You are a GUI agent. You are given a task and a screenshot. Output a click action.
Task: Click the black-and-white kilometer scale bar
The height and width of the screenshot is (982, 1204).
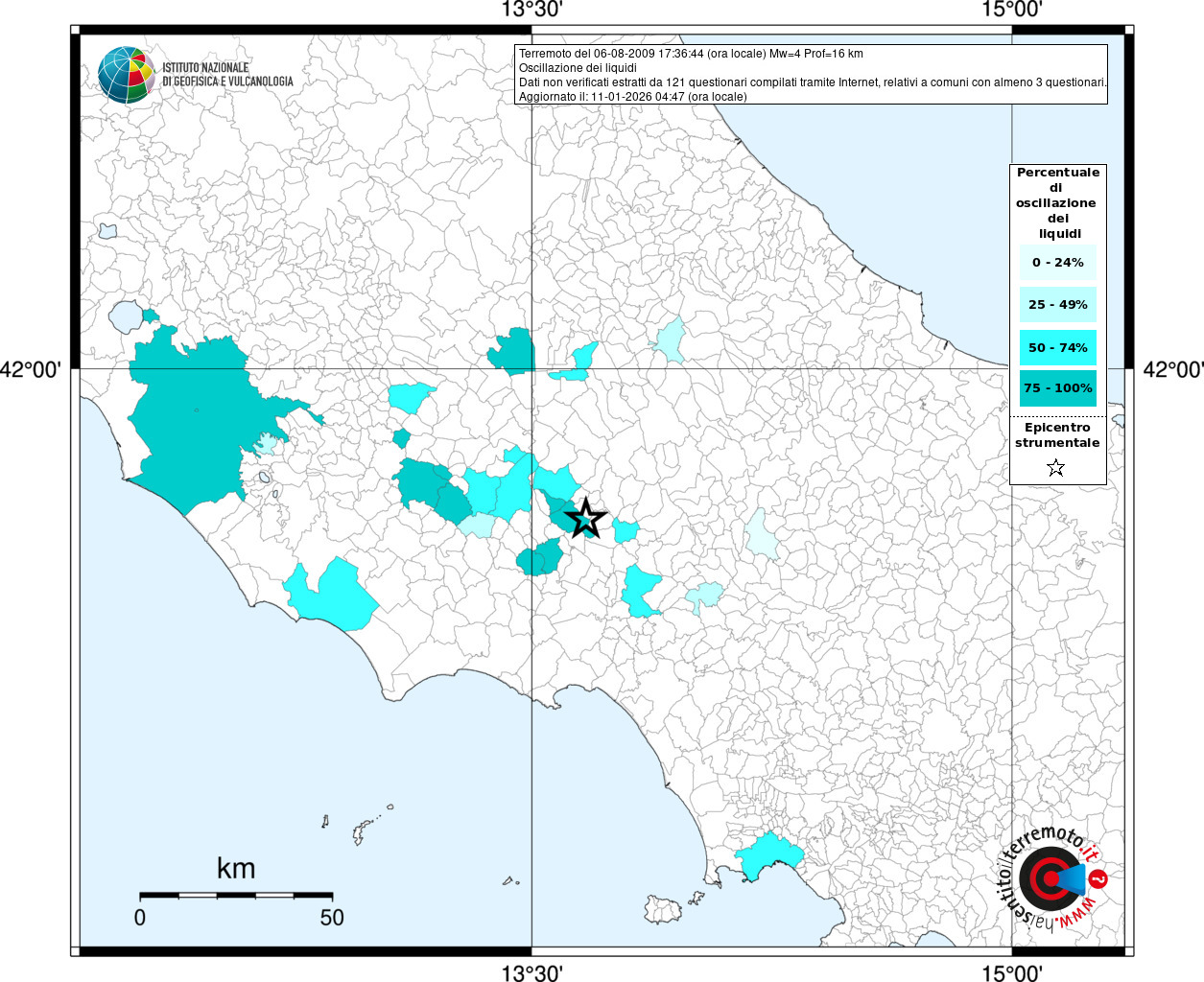click(x=236, y=895)
